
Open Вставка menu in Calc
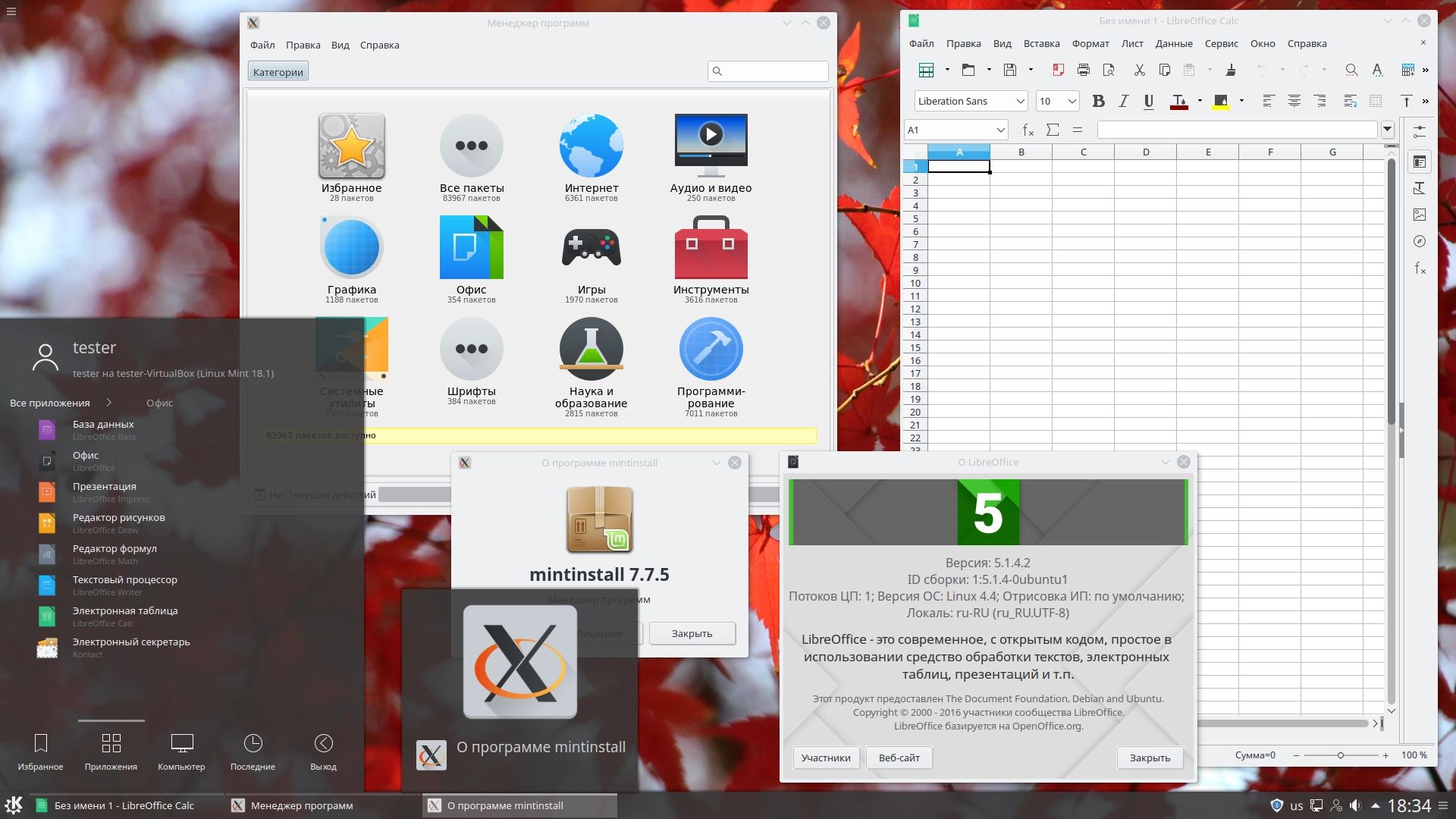tap(1041, 43)
